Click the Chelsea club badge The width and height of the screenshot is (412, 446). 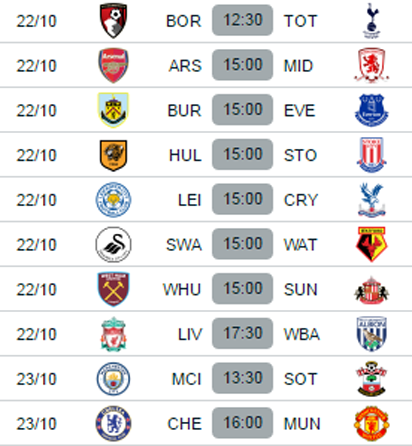pos(113,423)
